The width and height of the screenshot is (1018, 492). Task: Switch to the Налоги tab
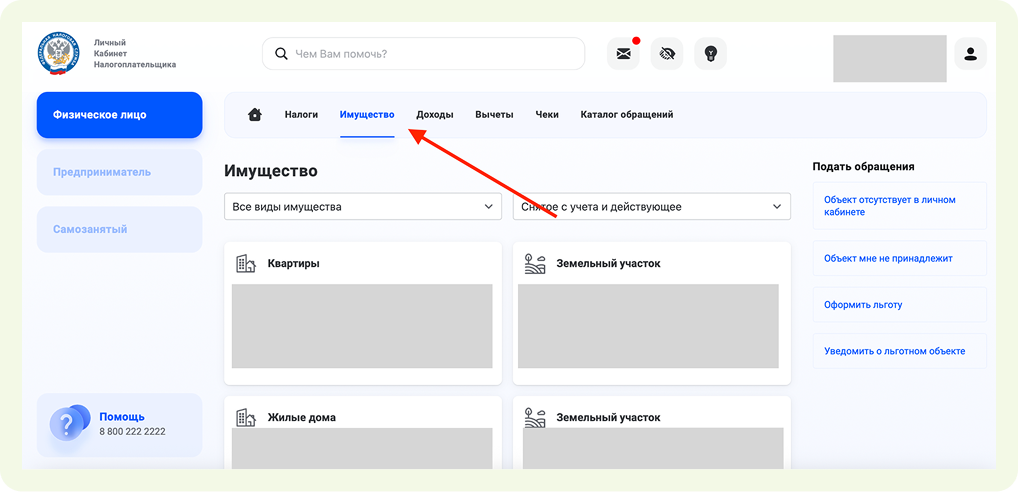(x=301, y=115)
